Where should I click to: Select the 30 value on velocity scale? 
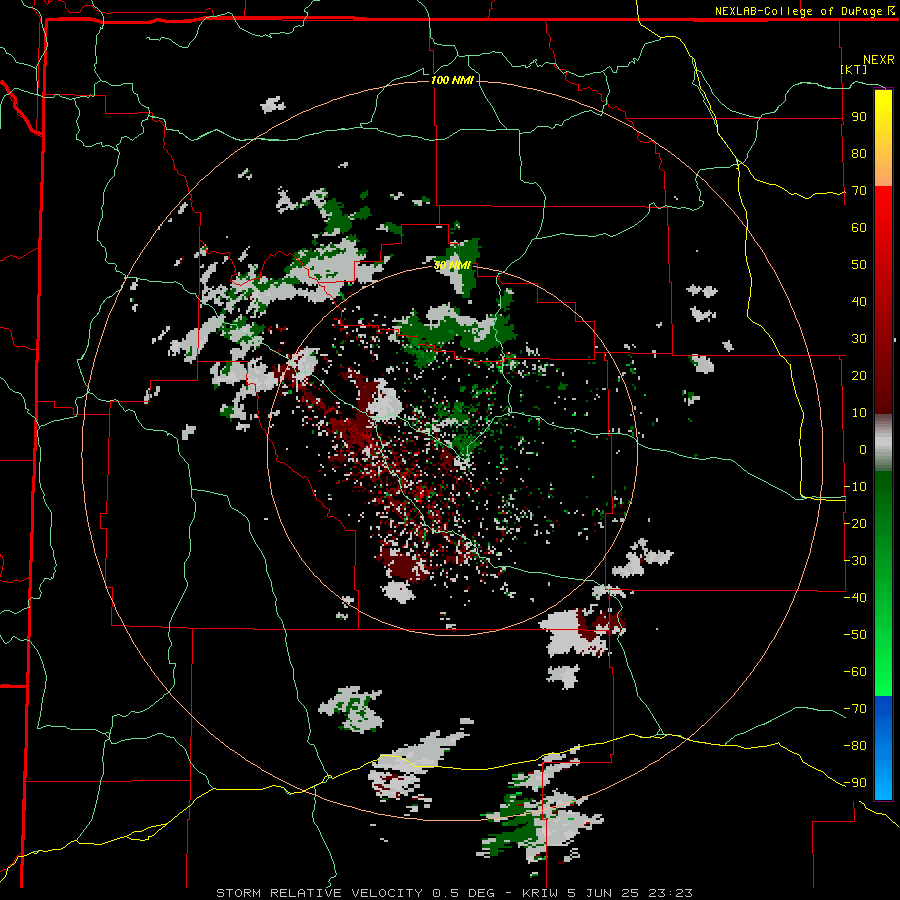pos(859,339)
